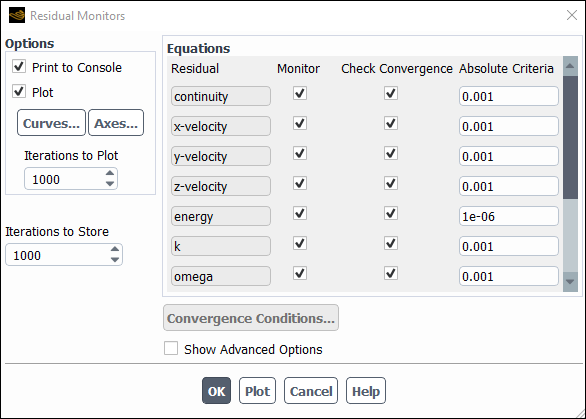Viewport: 586px width, 419px height.
Task: Increase Iterations to Store value
Action: tap(115, 249)
